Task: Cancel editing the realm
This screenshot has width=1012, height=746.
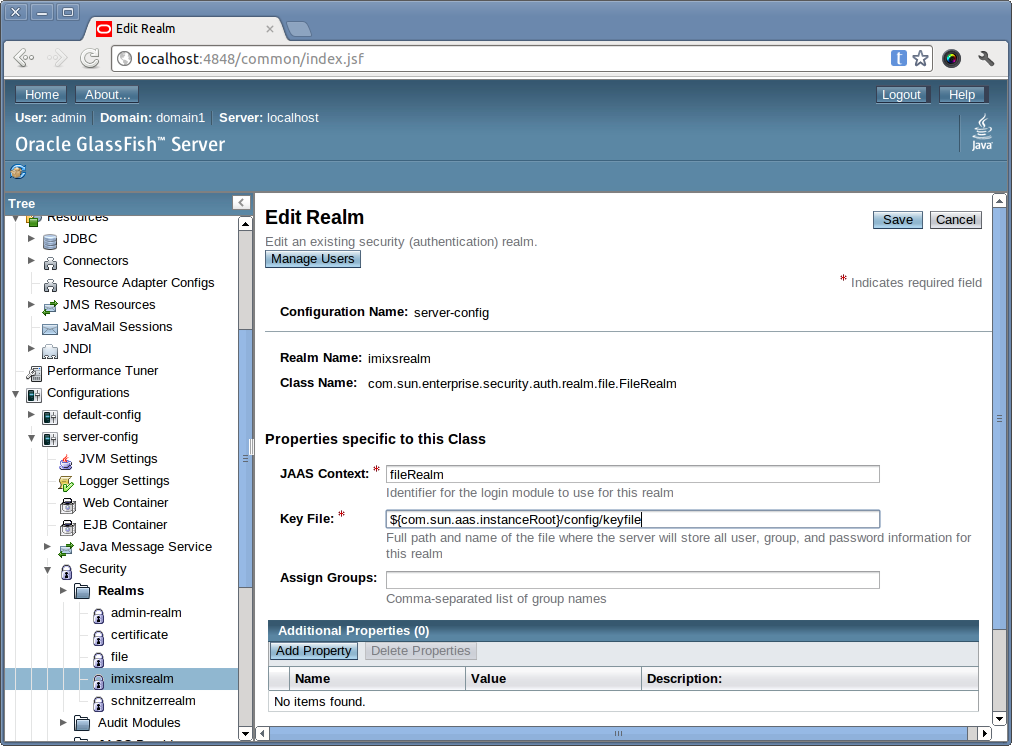Action: tap(956, 219)
